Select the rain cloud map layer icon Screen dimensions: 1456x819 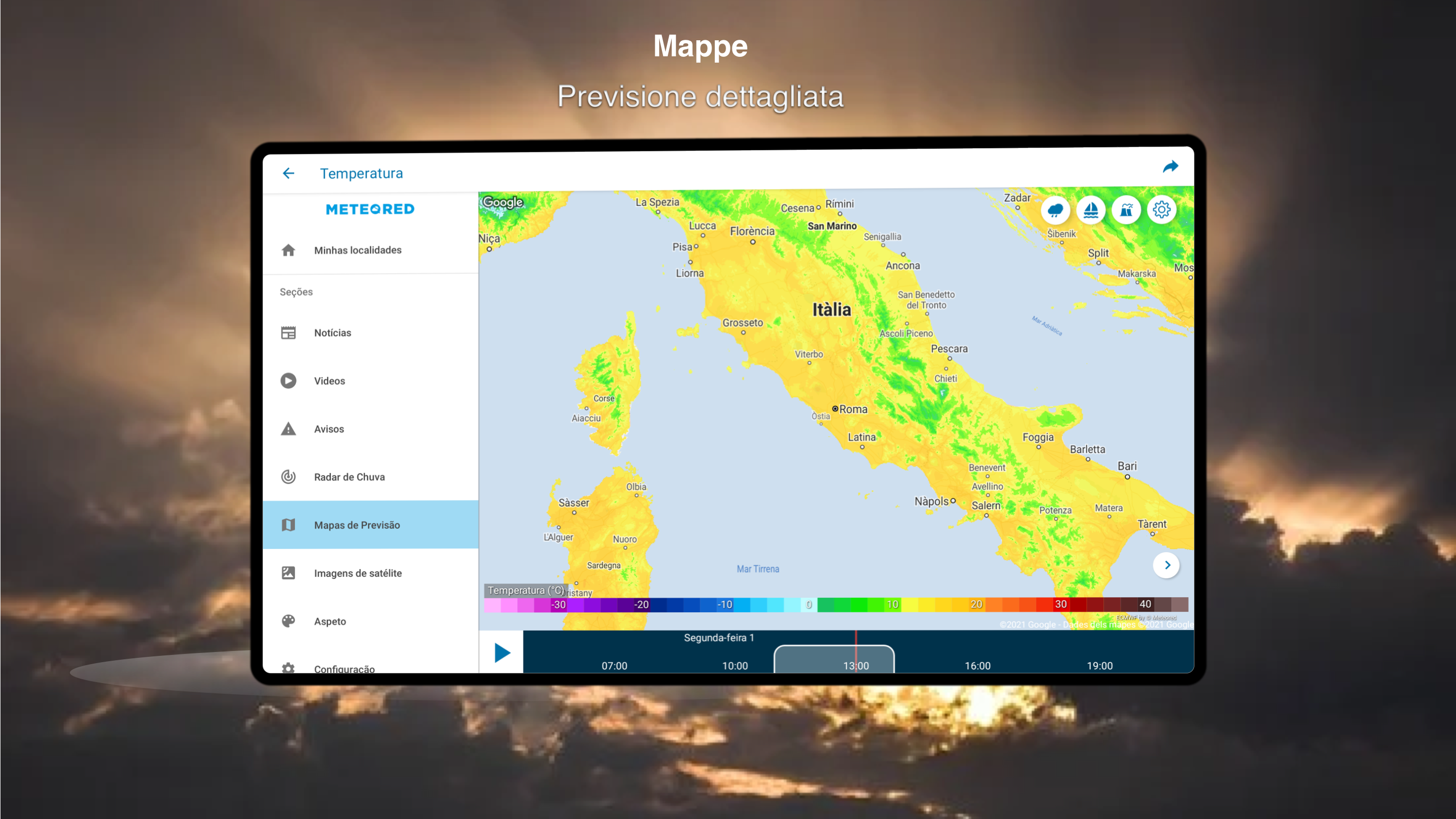pyautogui.click(x=1055, y=210)
